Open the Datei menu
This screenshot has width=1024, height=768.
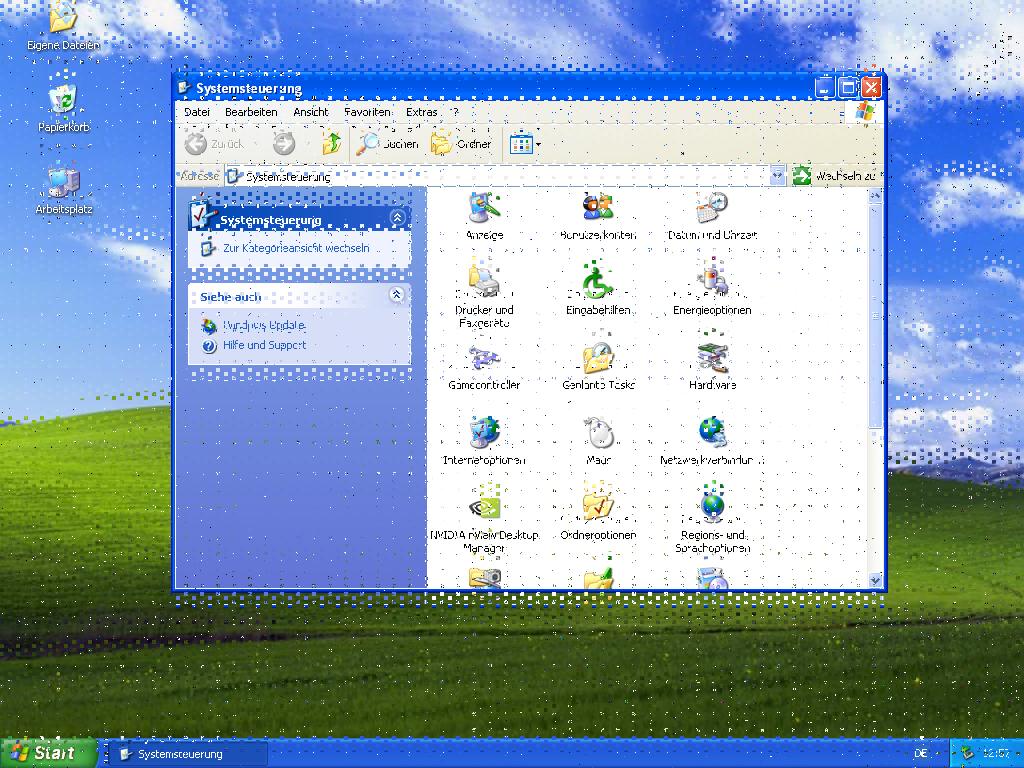point(197,112)
